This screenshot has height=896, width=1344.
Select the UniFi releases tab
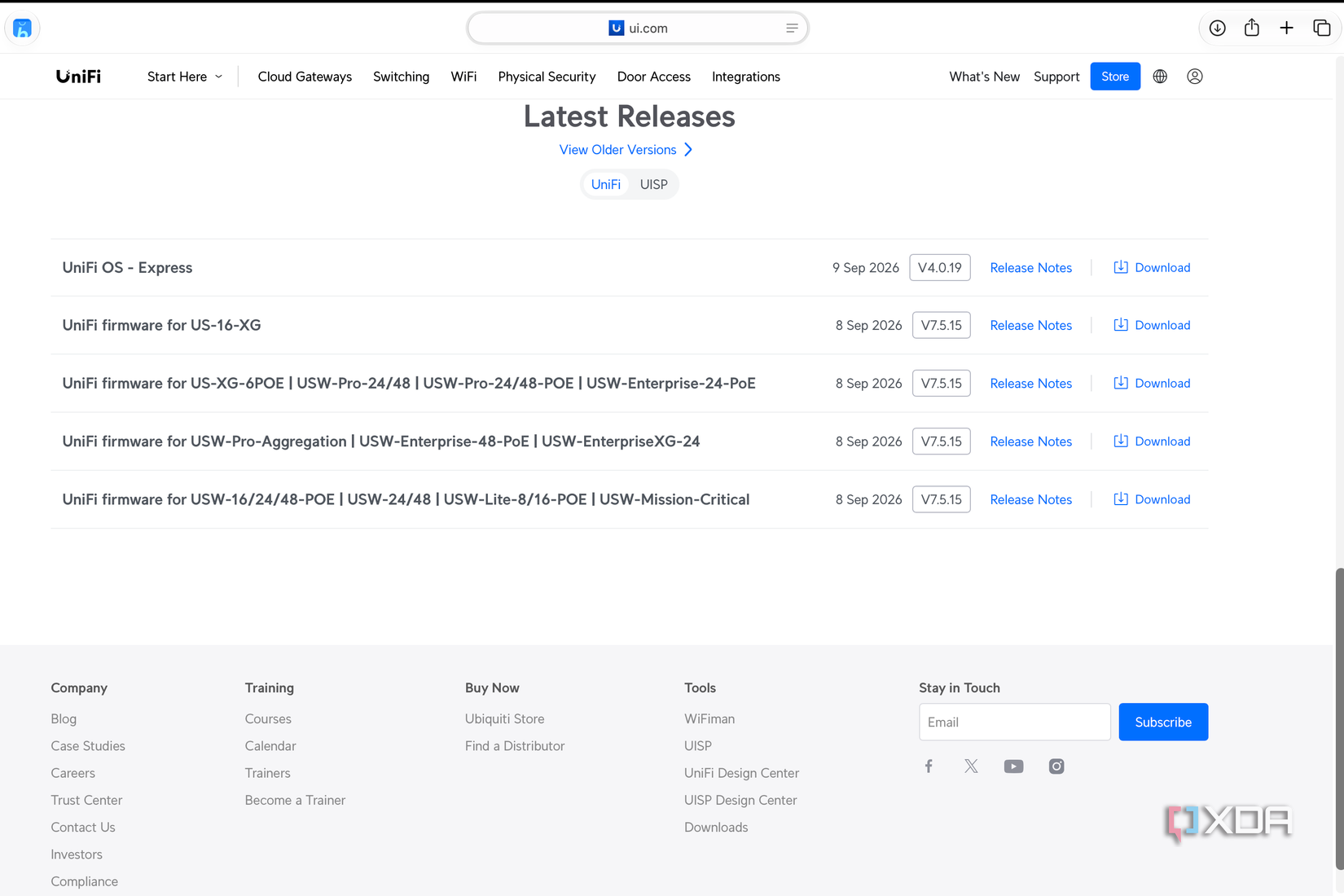pyautogui.click(x=606, y=184)
